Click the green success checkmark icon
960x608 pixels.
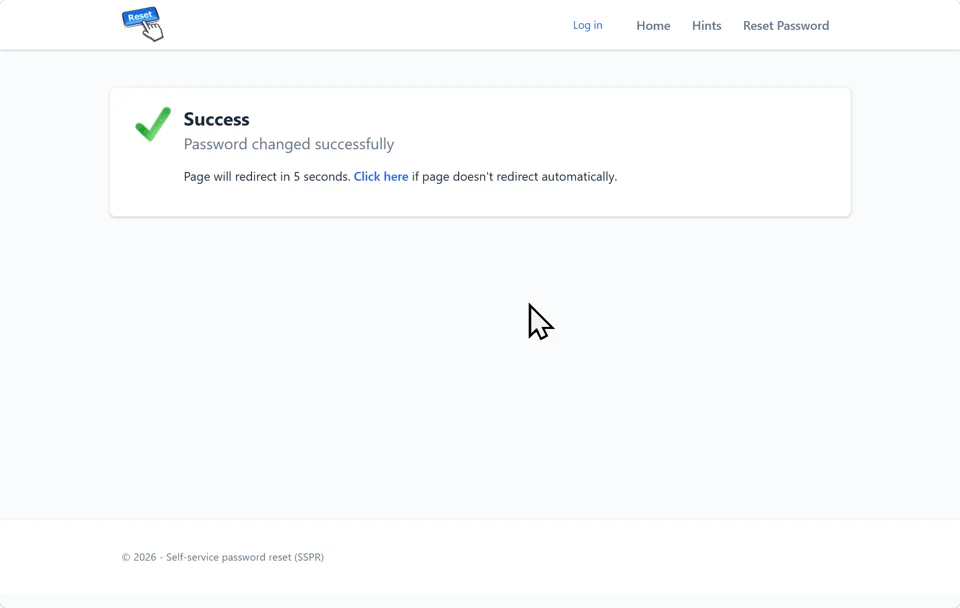[x=153, y=124]
